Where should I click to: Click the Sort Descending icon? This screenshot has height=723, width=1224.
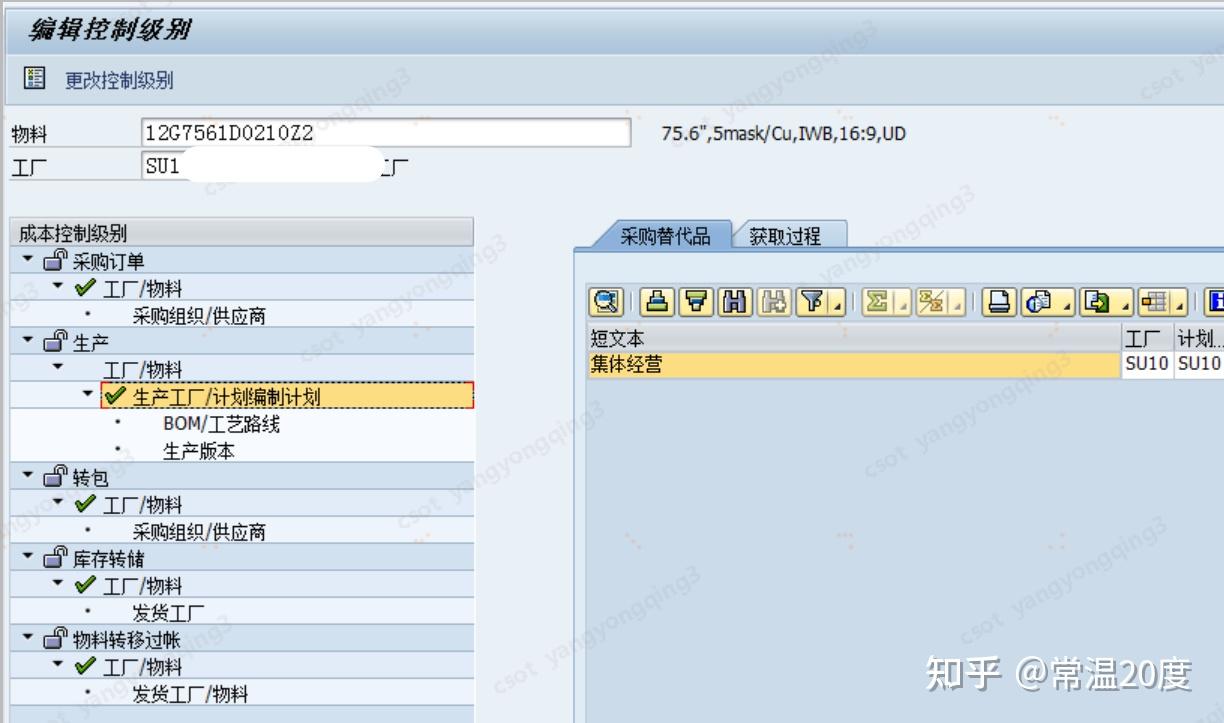tap(696, 302)
